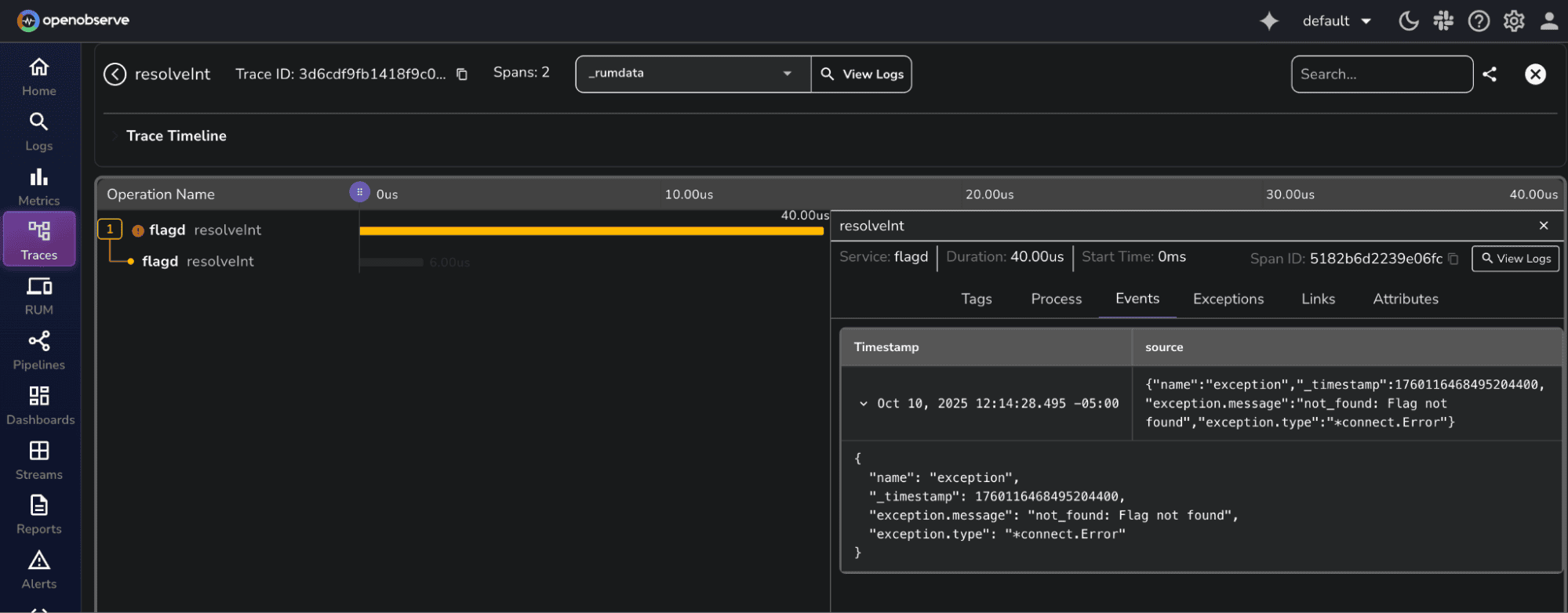Image resolution: width=1568 pixels, height=613 pixels.
Task: Share this trace via share icon
Action: coord(1490,74)
